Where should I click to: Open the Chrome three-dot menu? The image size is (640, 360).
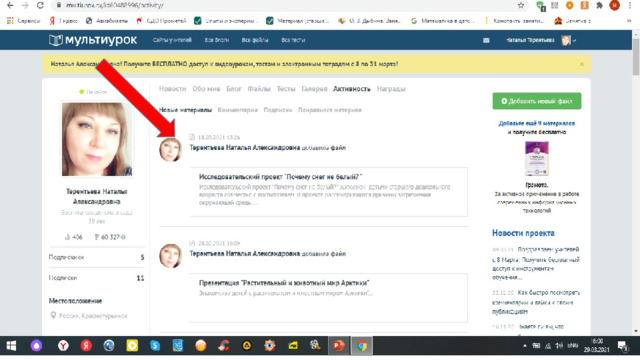pos(631,5)
